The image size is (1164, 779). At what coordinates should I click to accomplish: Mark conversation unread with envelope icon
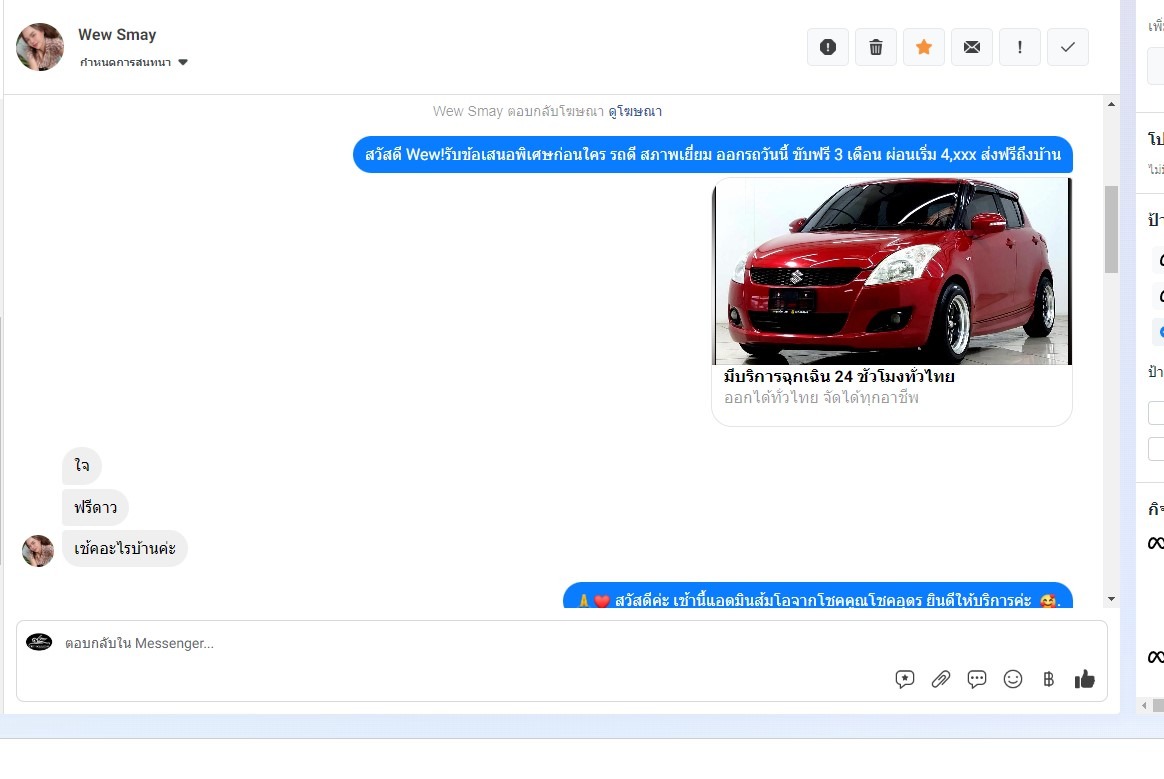pyautogui.click(x=971, y=47)
